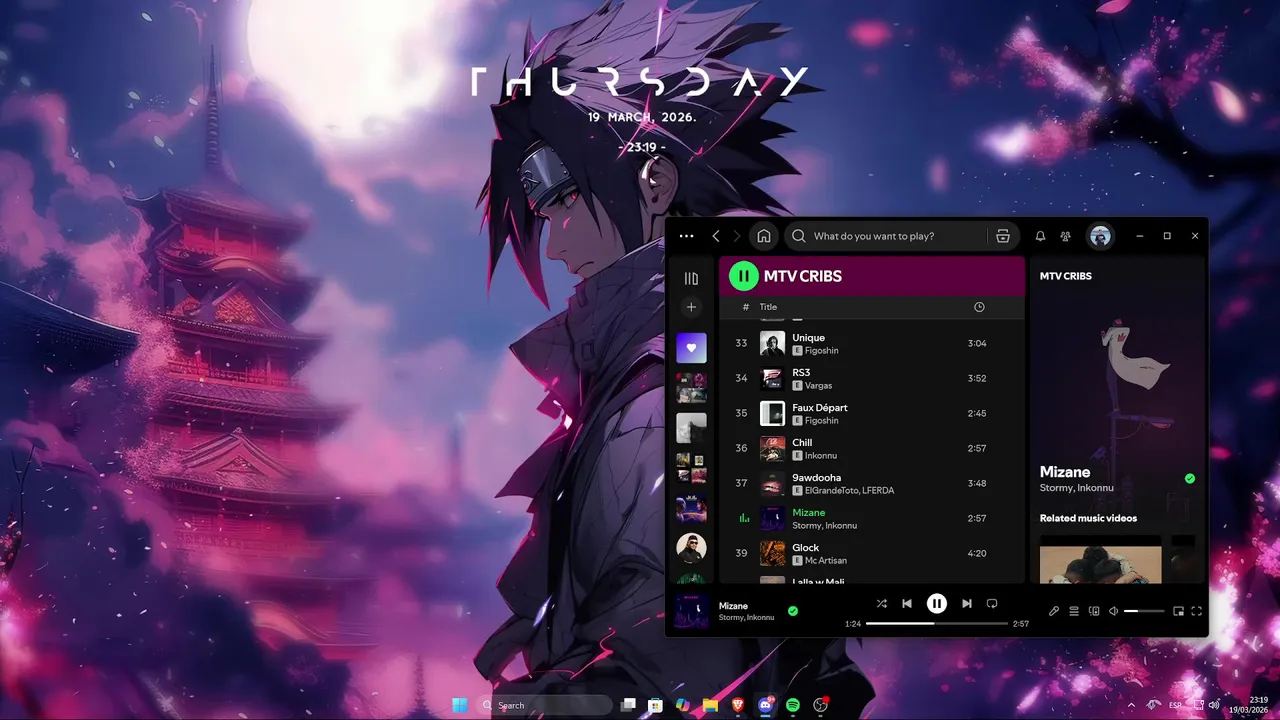This screenshot has width=1280, height=720.
Task: Pause playlist using green MTV CRIBS button
Action: tap(743, 275)
